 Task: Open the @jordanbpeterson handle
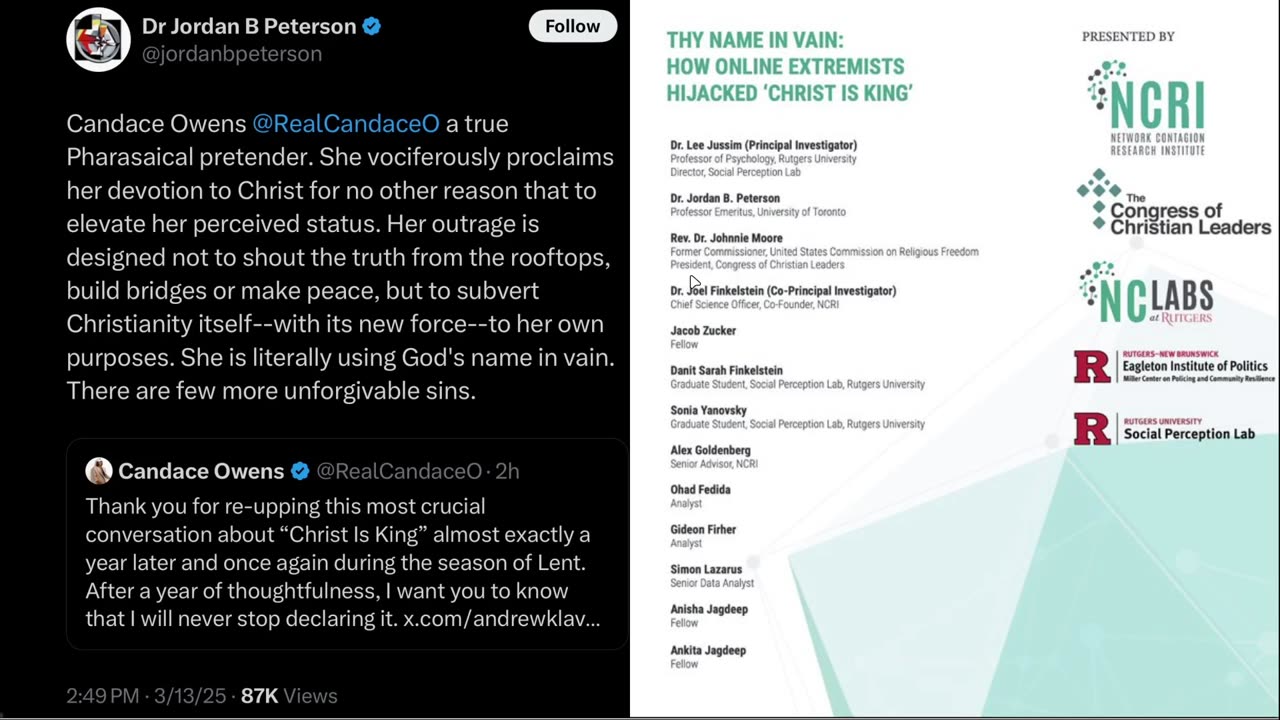tap(232, 54)
